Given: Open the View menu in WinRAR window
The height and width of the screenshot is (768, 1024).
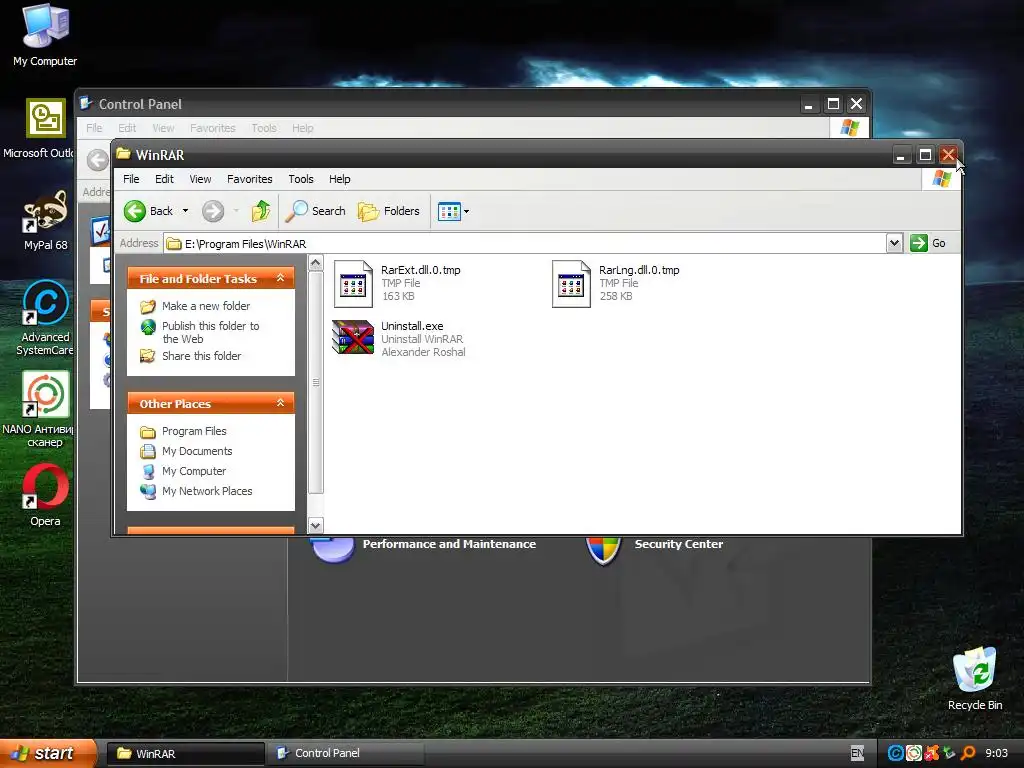Looking at the screenshot, I should [x=200, y=179].
